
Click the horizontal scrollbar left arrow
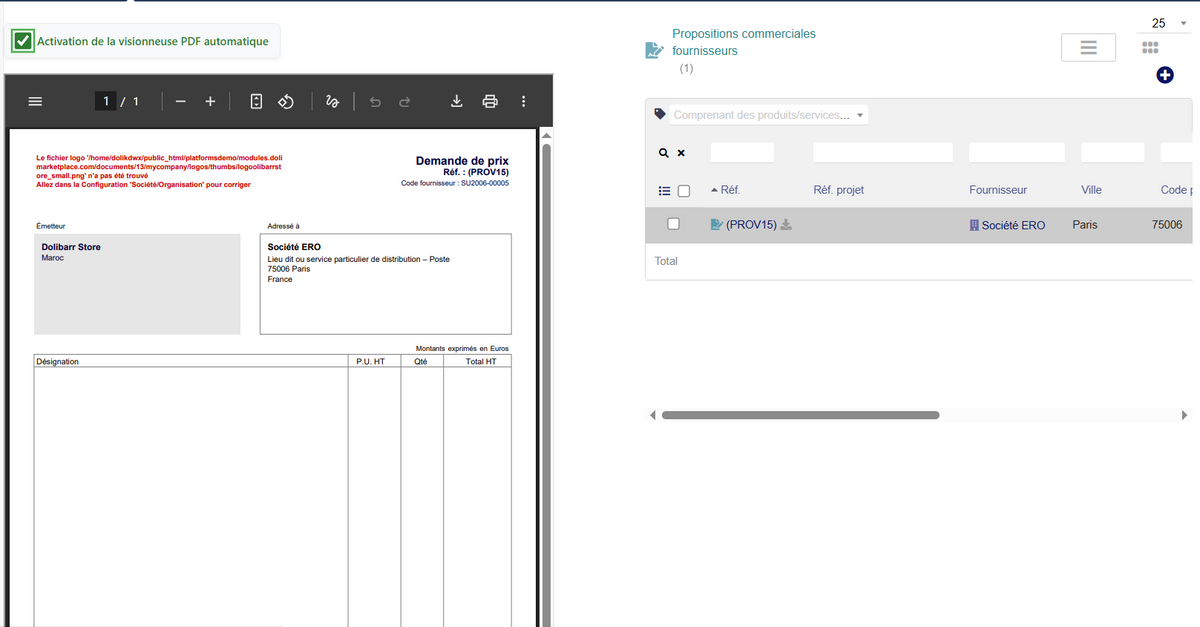pos(653,415)
